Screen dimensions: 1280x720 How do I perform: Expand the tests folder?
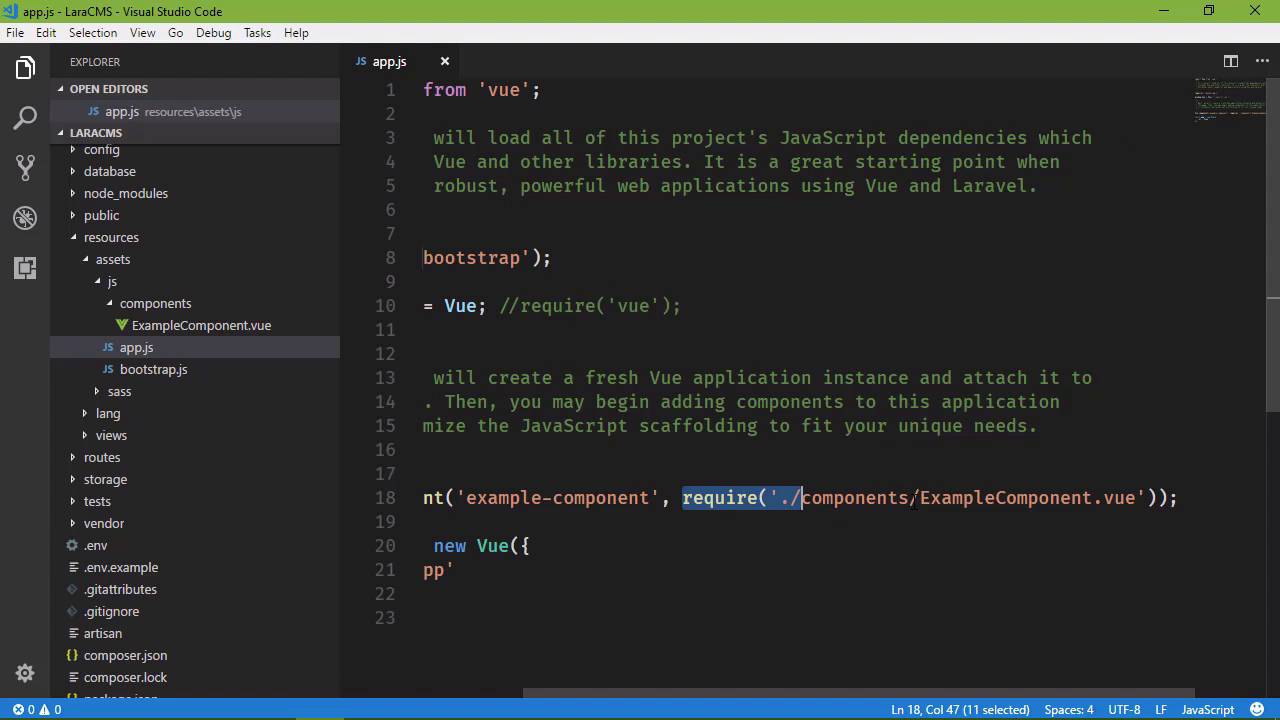pos(195,501)
